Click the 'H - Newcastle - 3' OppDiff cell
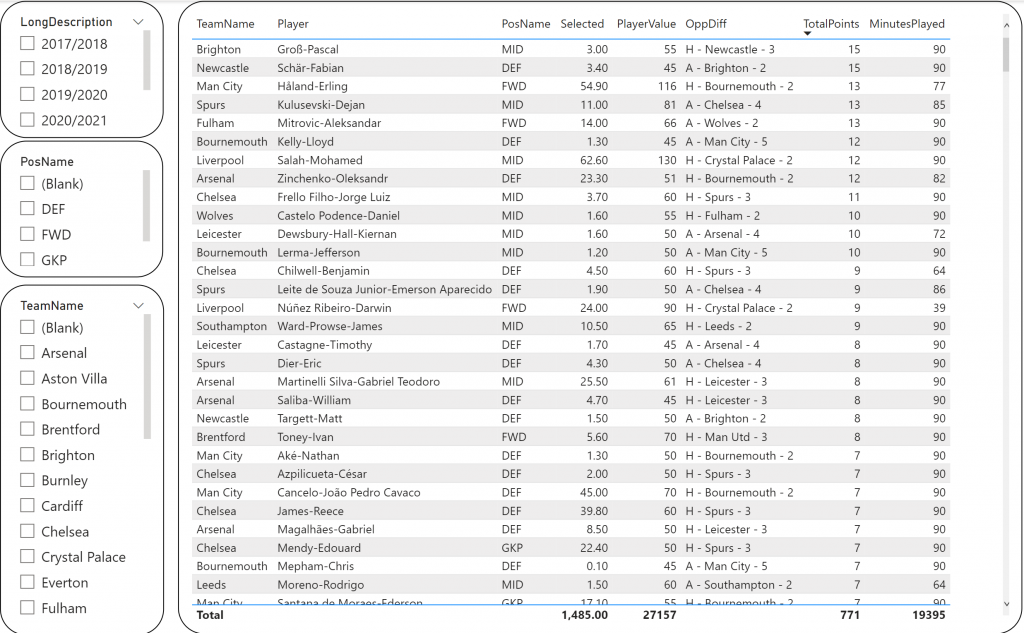 tap(729, 49)
